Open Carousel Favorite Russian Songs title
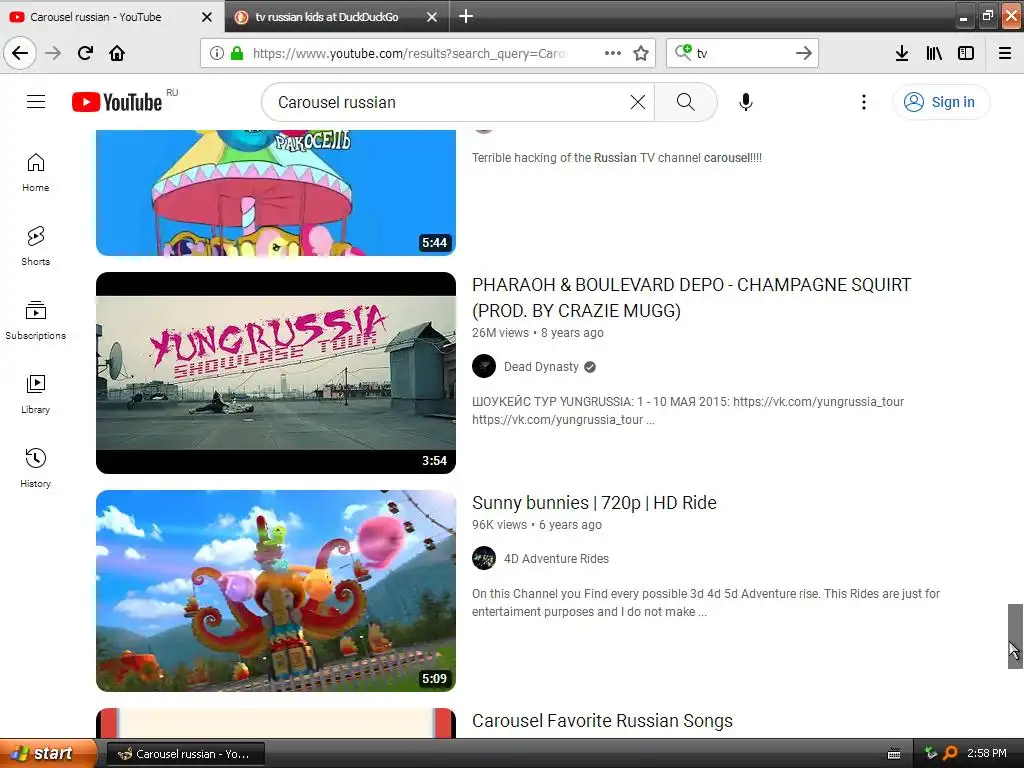 602,720
